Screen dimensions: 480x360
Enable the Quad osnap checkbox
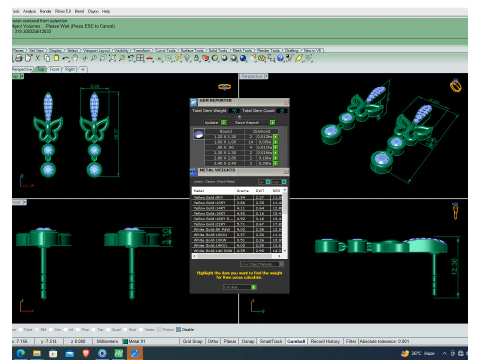(x=108, y=329)
